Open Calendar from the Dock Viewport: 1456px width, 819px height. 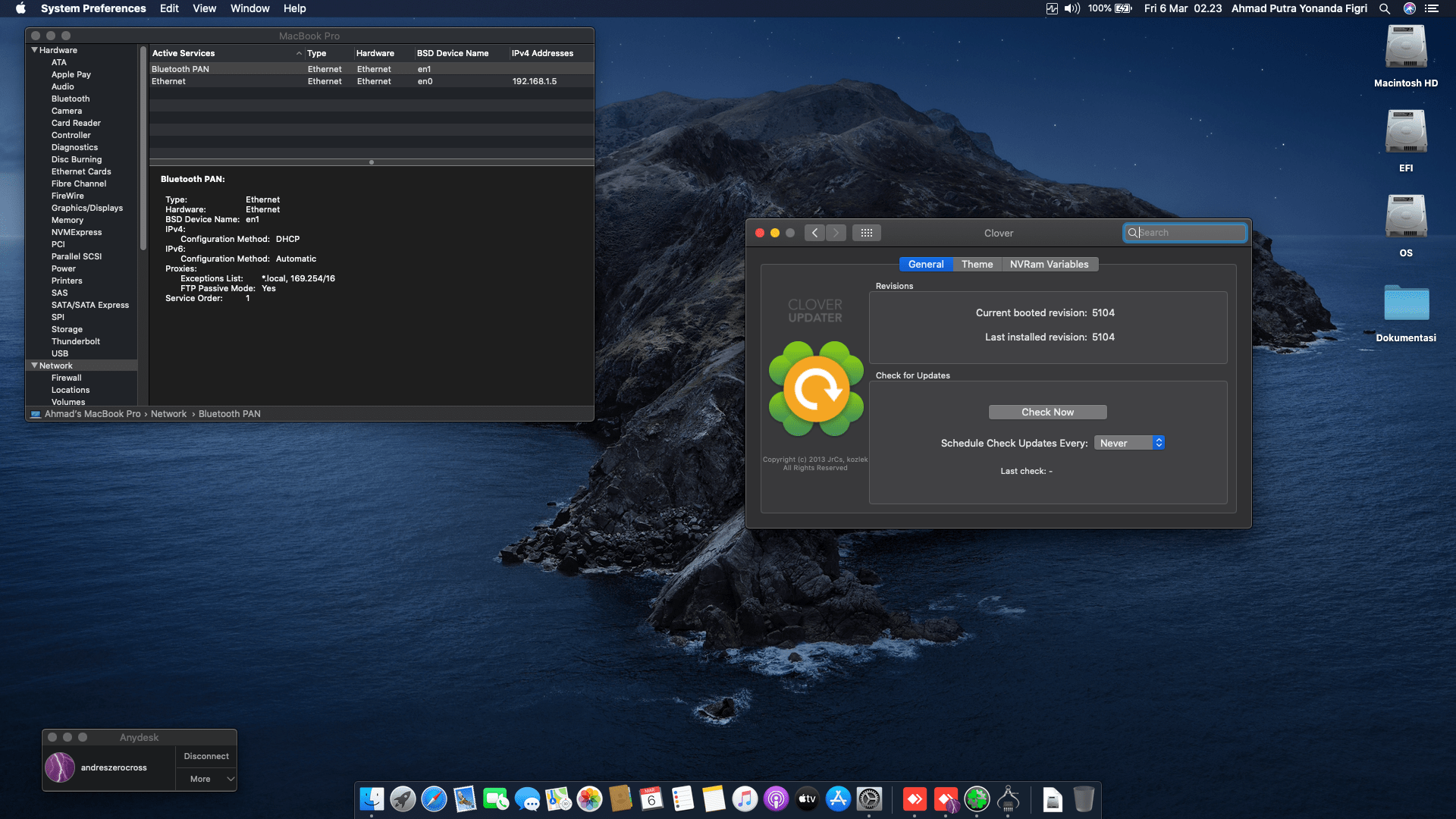(x=651, y=799)
